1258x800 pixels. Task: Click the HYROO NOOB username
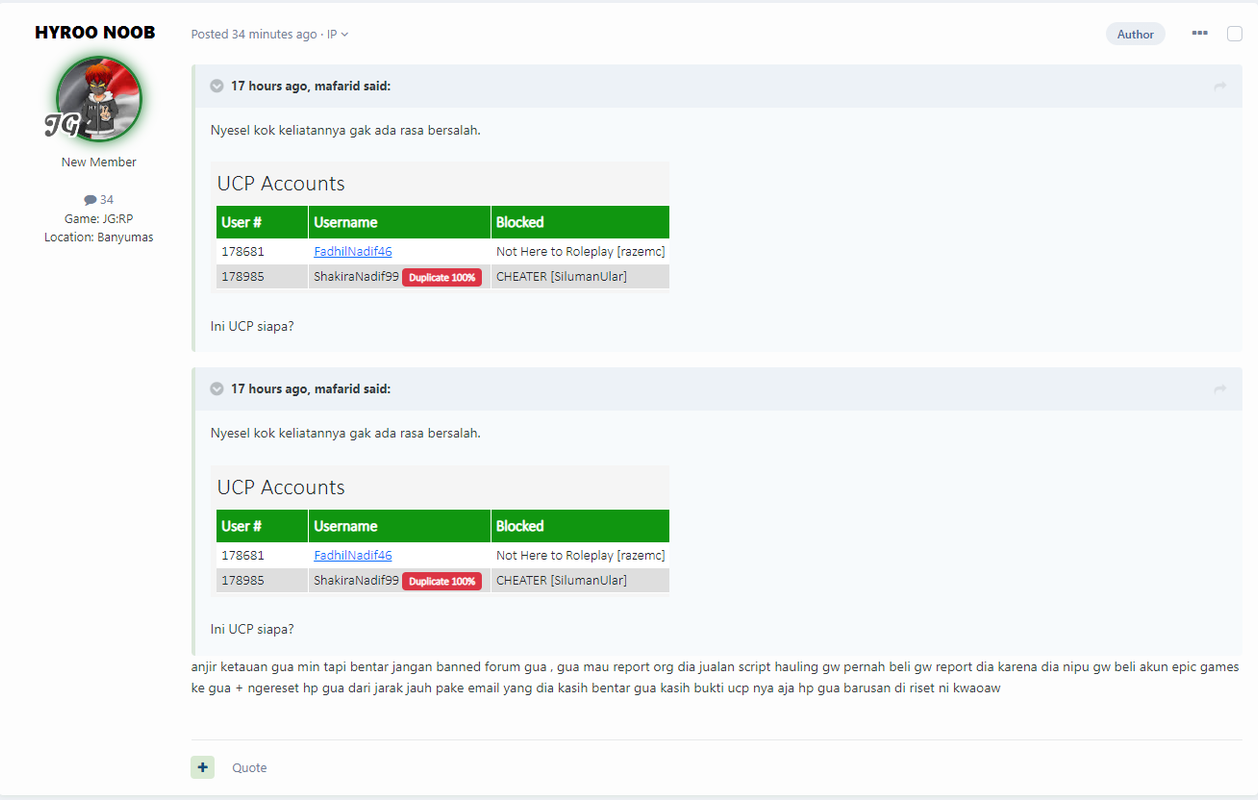[x=95, y=33]
